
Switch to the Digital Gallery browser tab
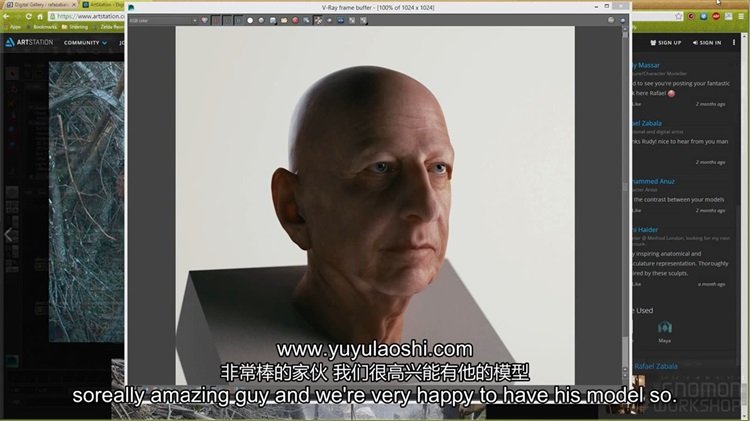tap(39, 5)
